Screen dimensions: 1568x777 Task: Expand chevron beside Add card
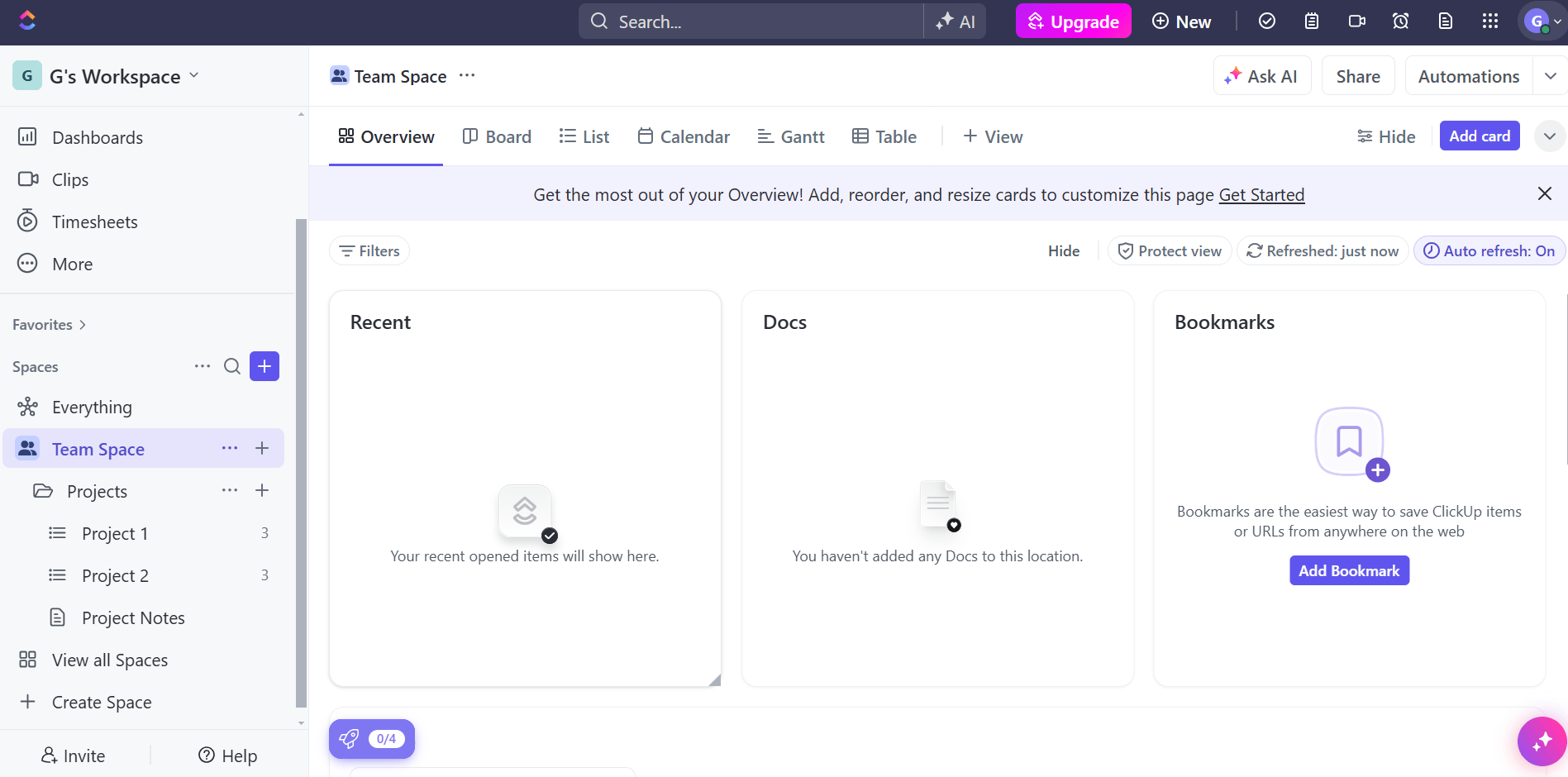point(1550,136)
